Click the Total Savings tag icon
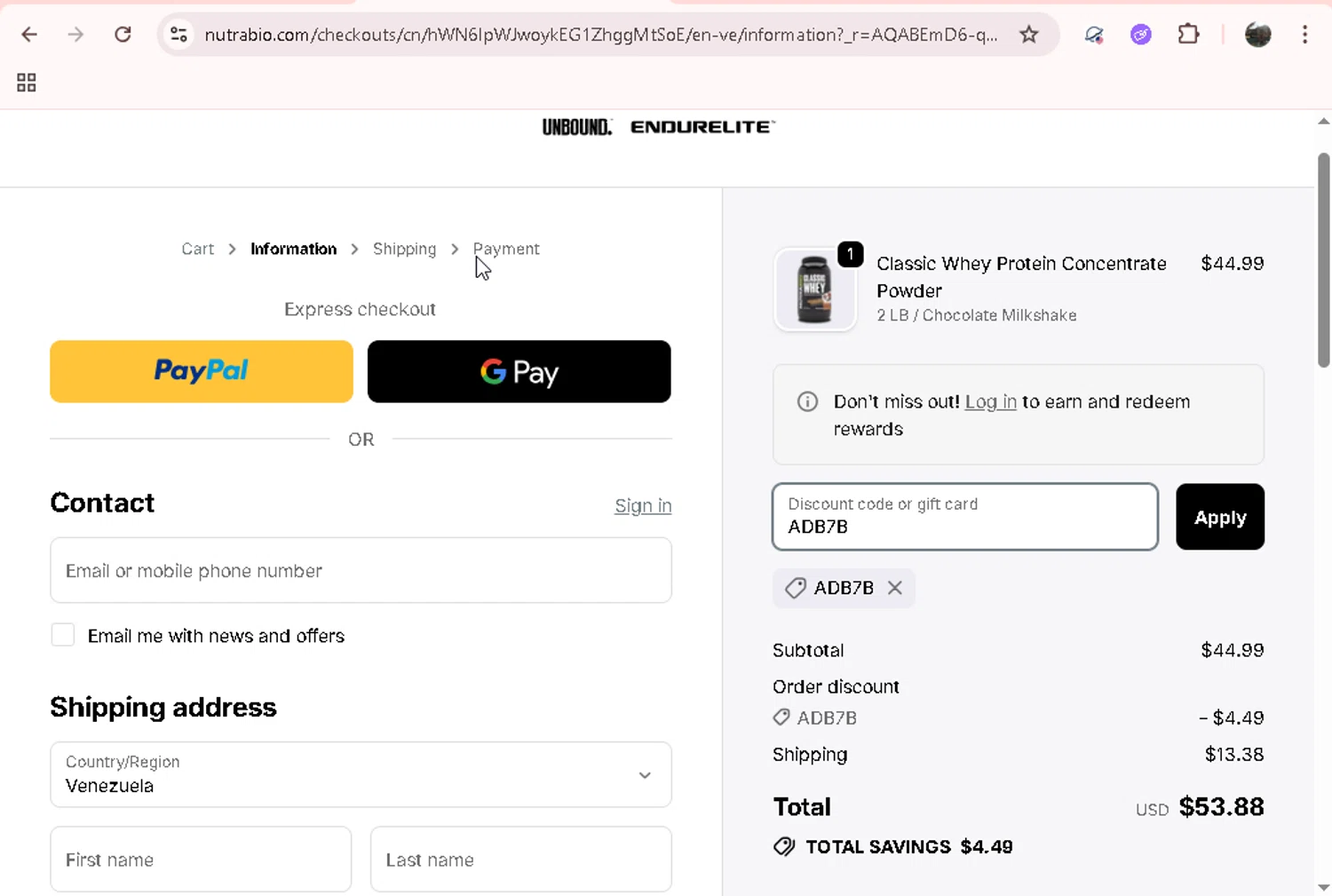Viewport: 1332px width, 896px height. 784,846
